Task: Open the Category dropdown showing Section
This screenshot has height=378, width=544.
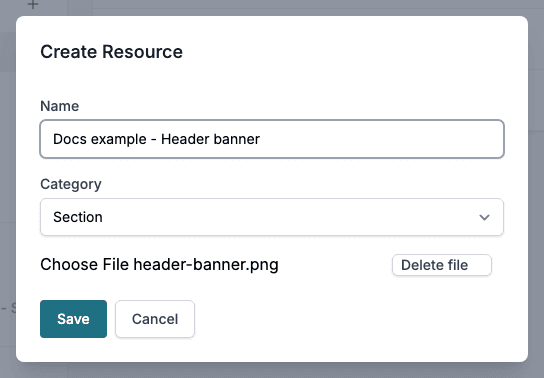Action: [x=272, y=217]
